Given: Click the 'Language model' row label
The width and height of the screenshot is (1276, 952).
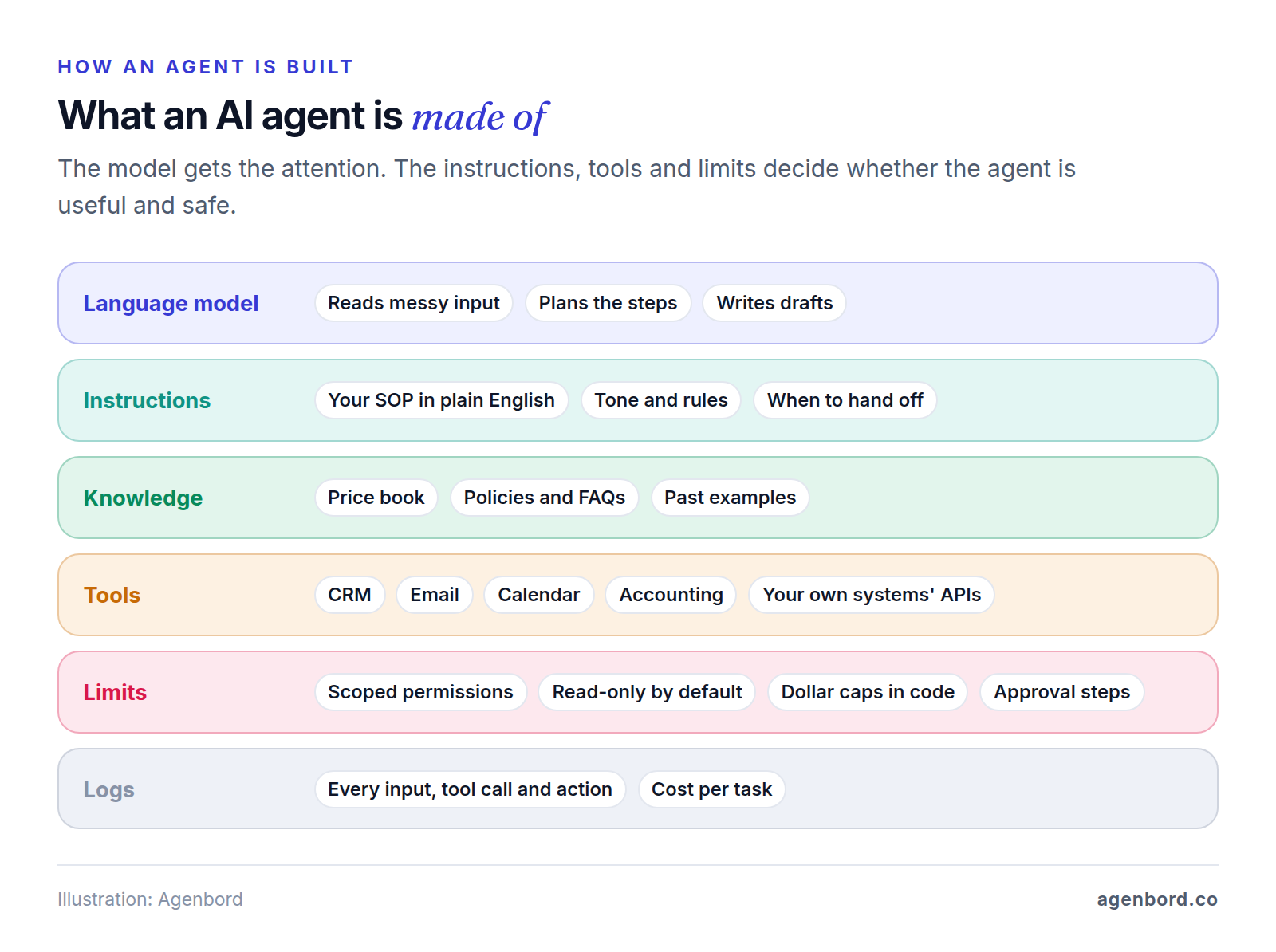Looking at the screenshot, I should pyautogui.click(x=171, y=304).
